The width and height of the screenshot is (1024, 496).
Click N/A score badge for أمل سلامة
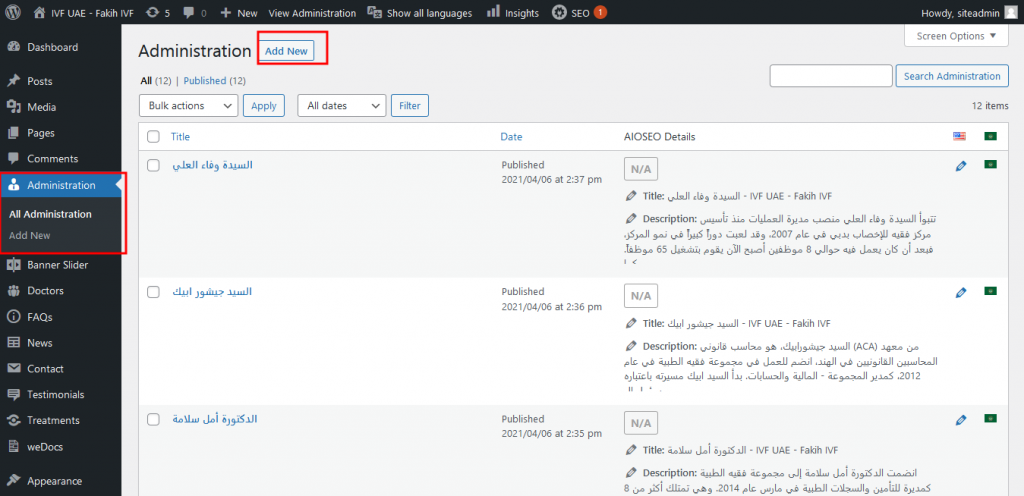(x=641, y=423)
